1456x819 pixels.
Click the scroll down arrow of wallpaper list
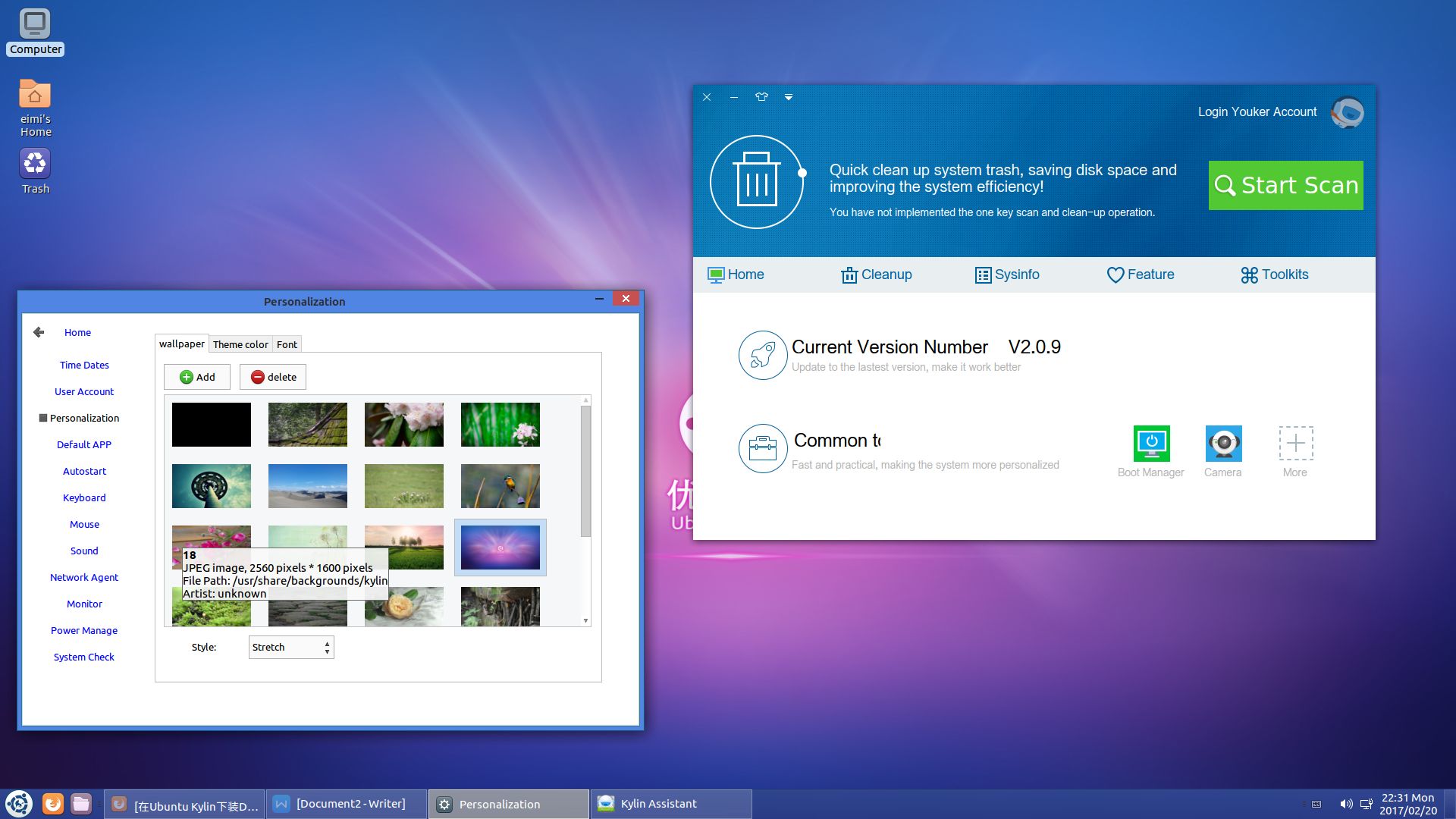585,620
